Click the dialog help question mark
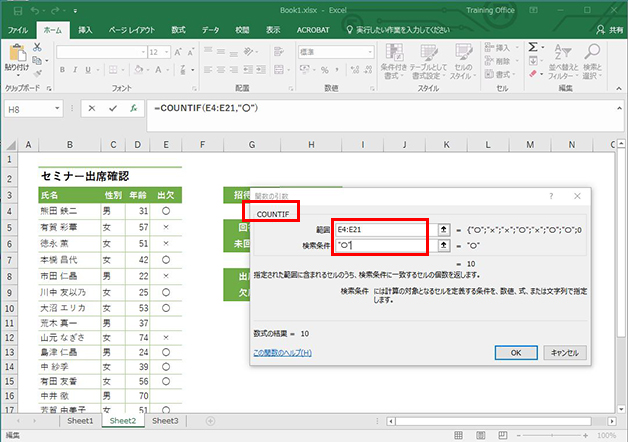Screen dimensions: 628x442 click(x=551, y=196)
